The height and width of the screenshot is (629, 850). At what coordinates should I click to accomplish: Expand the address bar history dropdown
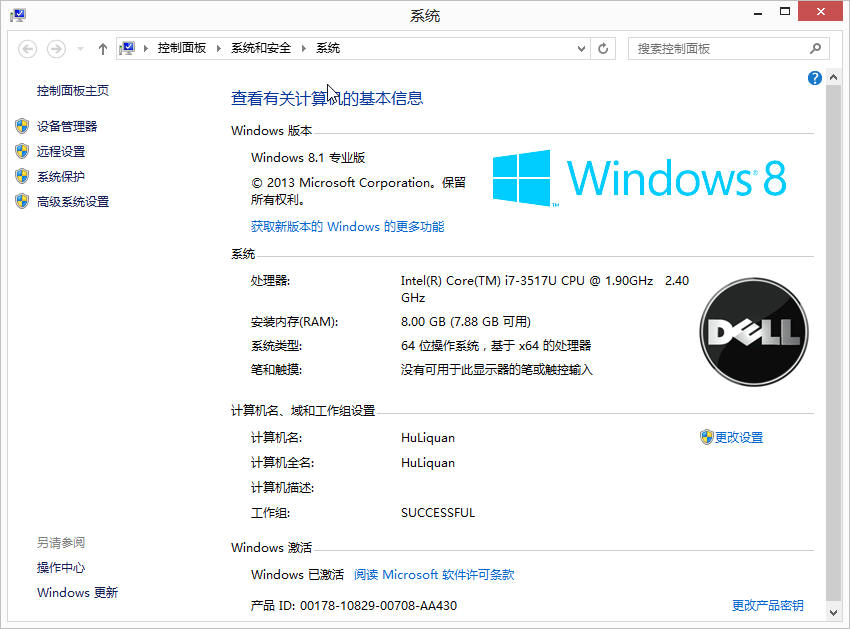(582, 48)
